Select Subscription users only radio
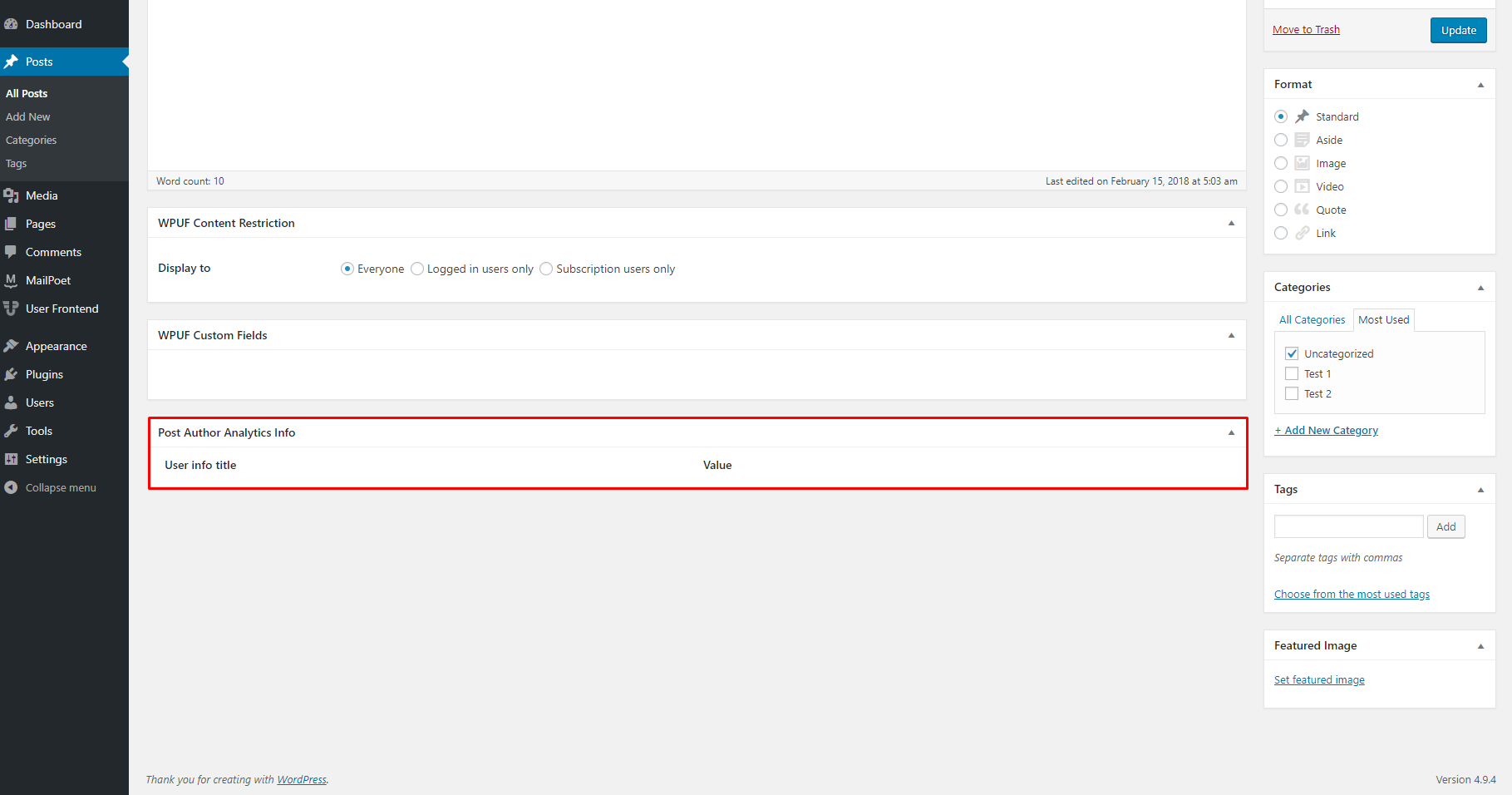The height and width of the screenshot is (795, 1512). point(546,269)
